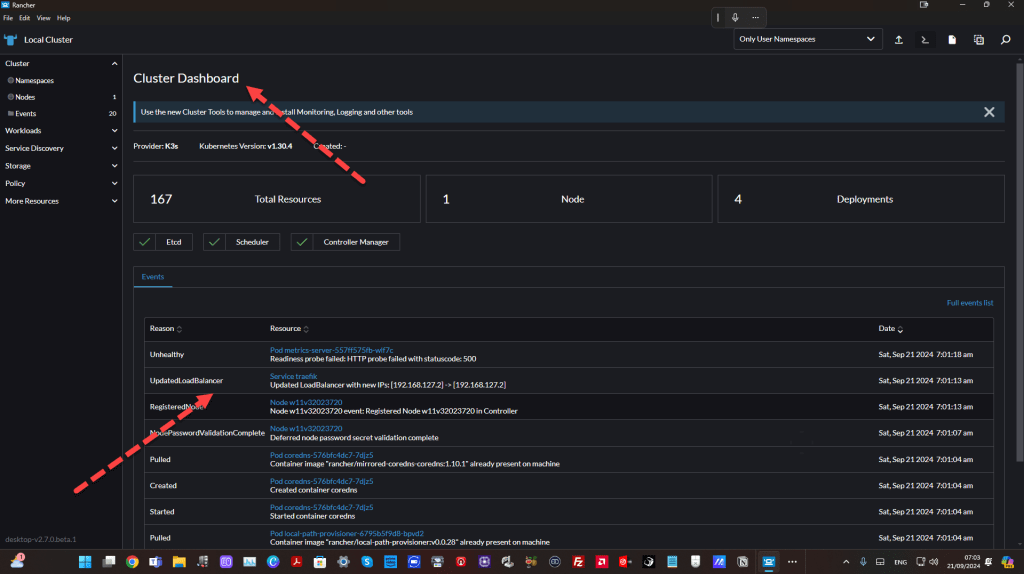
Task: Click the active Rancher Desktop taskbar icon
Action: tap(769, 562)
